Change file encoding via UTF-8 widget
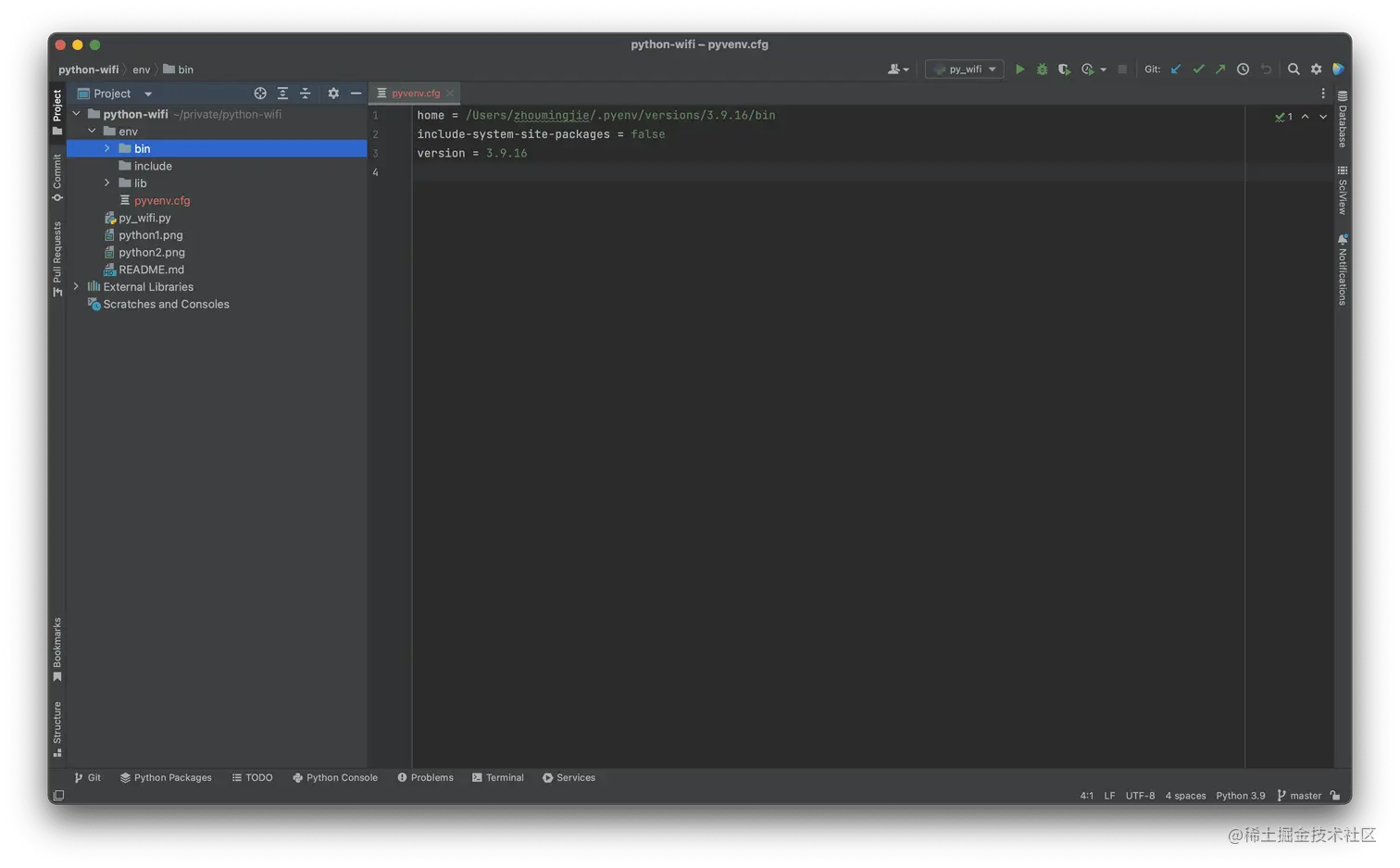1400x868 pixels. (1140, 796)
